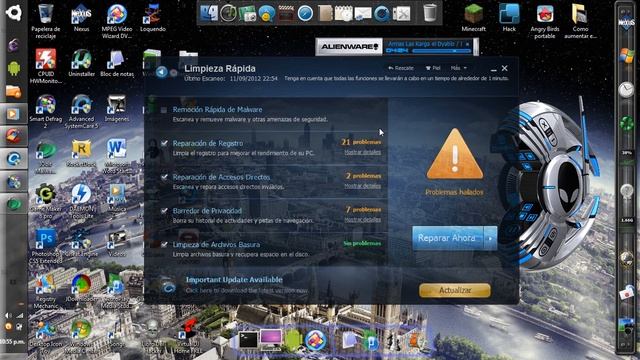640x360 pixels.
Task: Click the Ubuntu logo on the left dock
Action: 13,12
